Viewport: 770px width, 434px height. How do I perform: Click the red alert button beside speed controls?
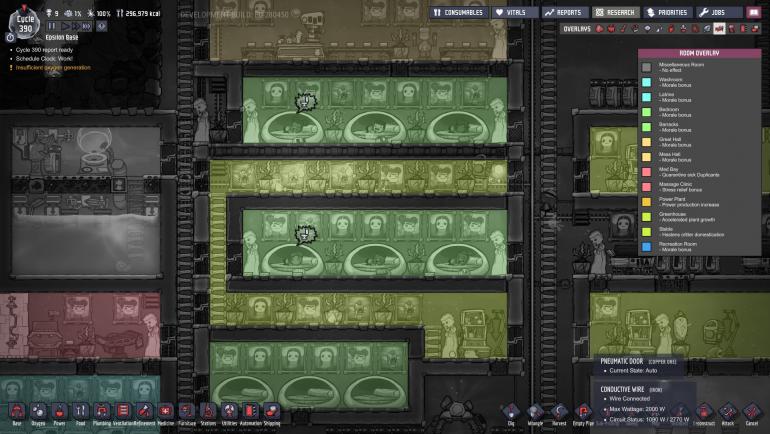pyautogui.click(x=101, y=26)
